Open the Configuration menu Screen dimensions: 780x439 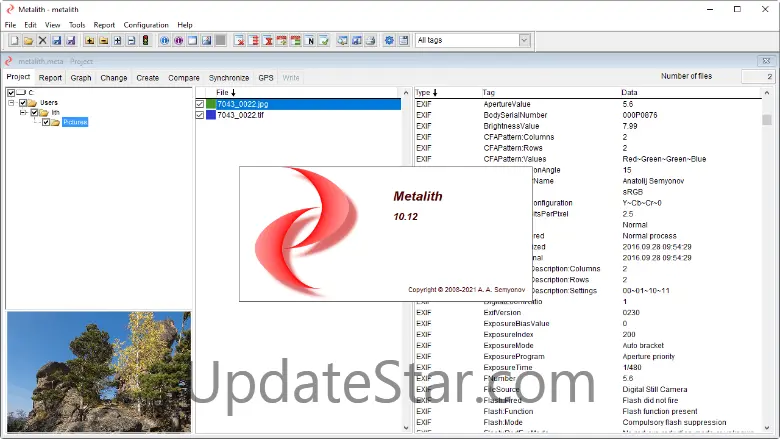pos(146,25)
